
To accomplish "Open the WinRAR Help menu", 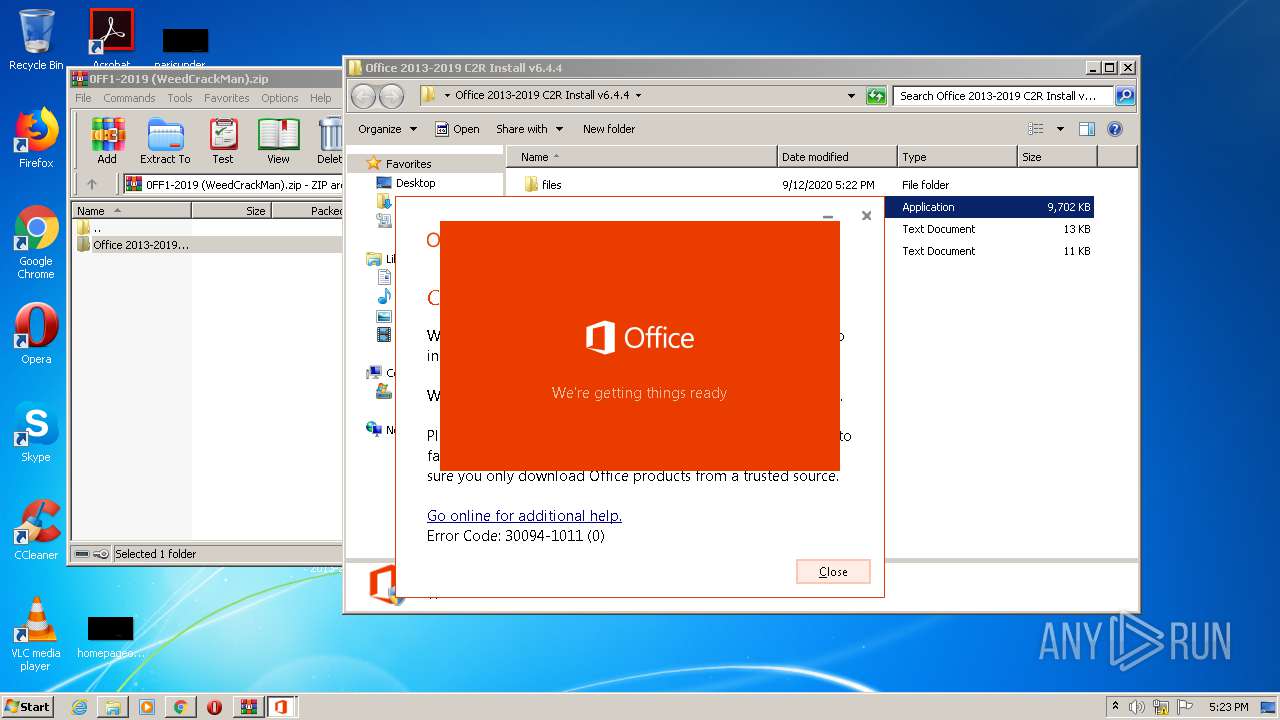I will click(321, 98).
